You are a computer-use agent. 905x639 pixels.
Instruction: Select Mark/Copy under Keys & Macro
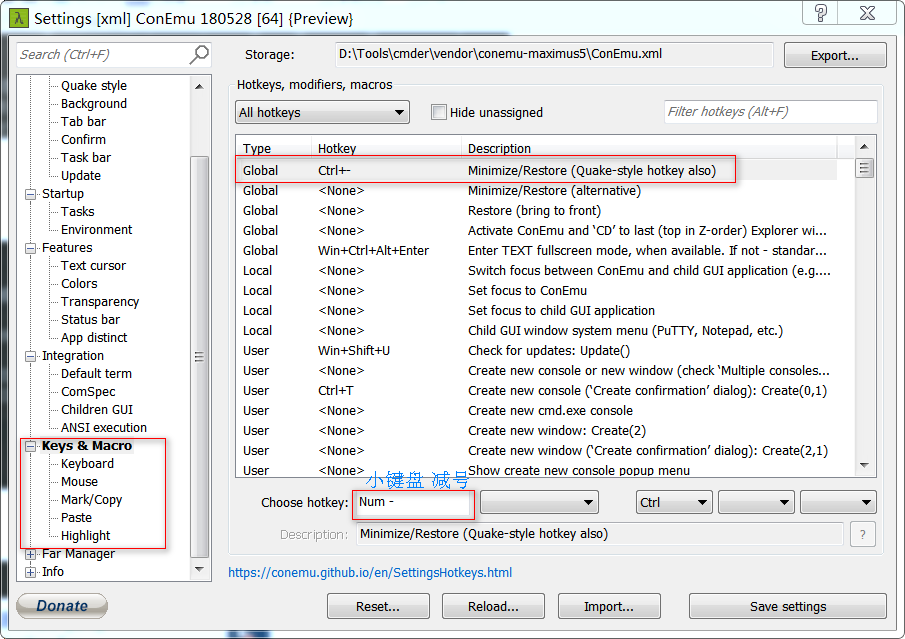(x=91, y=499)
